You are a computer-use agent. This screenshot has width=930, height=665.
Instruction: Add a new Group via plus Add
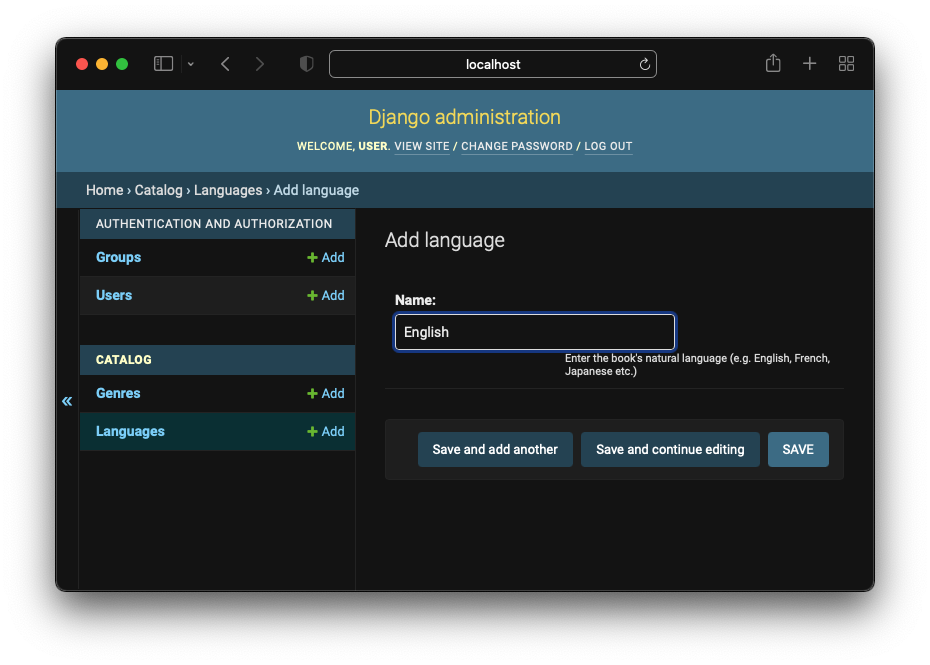pos(326,257)
